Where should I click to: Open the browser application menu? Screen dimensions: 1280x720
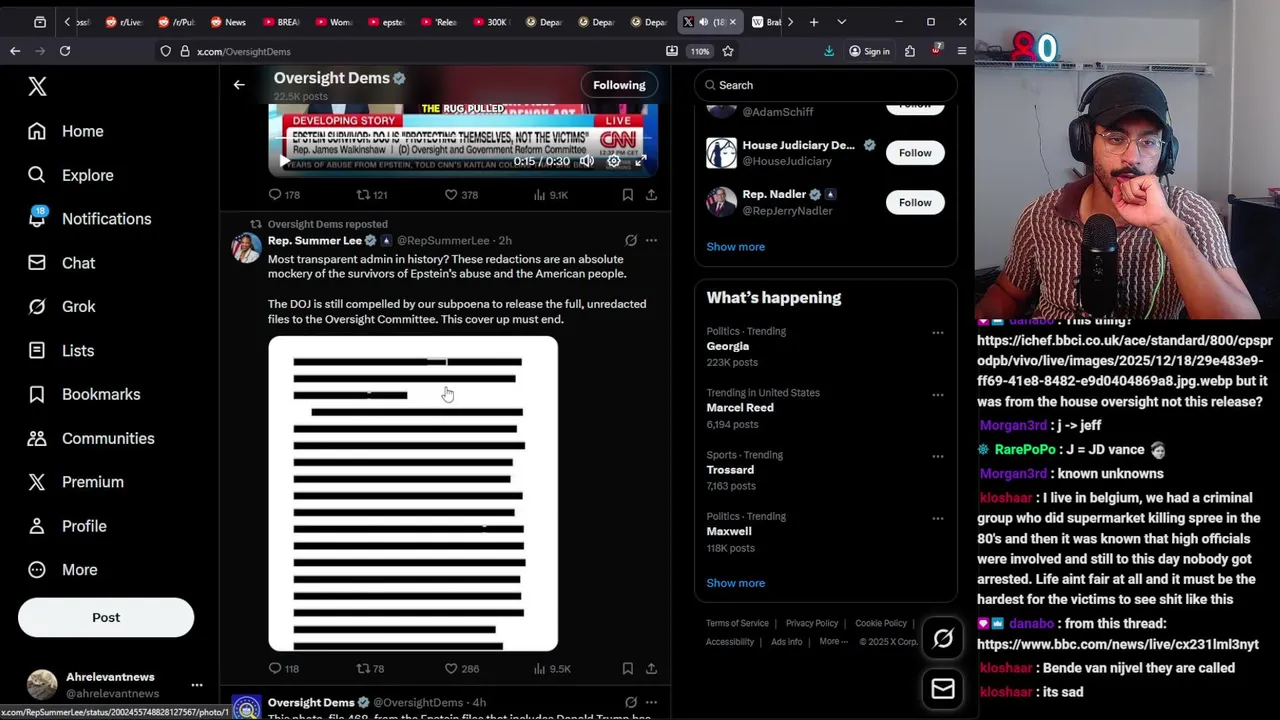tap(962, 51)
